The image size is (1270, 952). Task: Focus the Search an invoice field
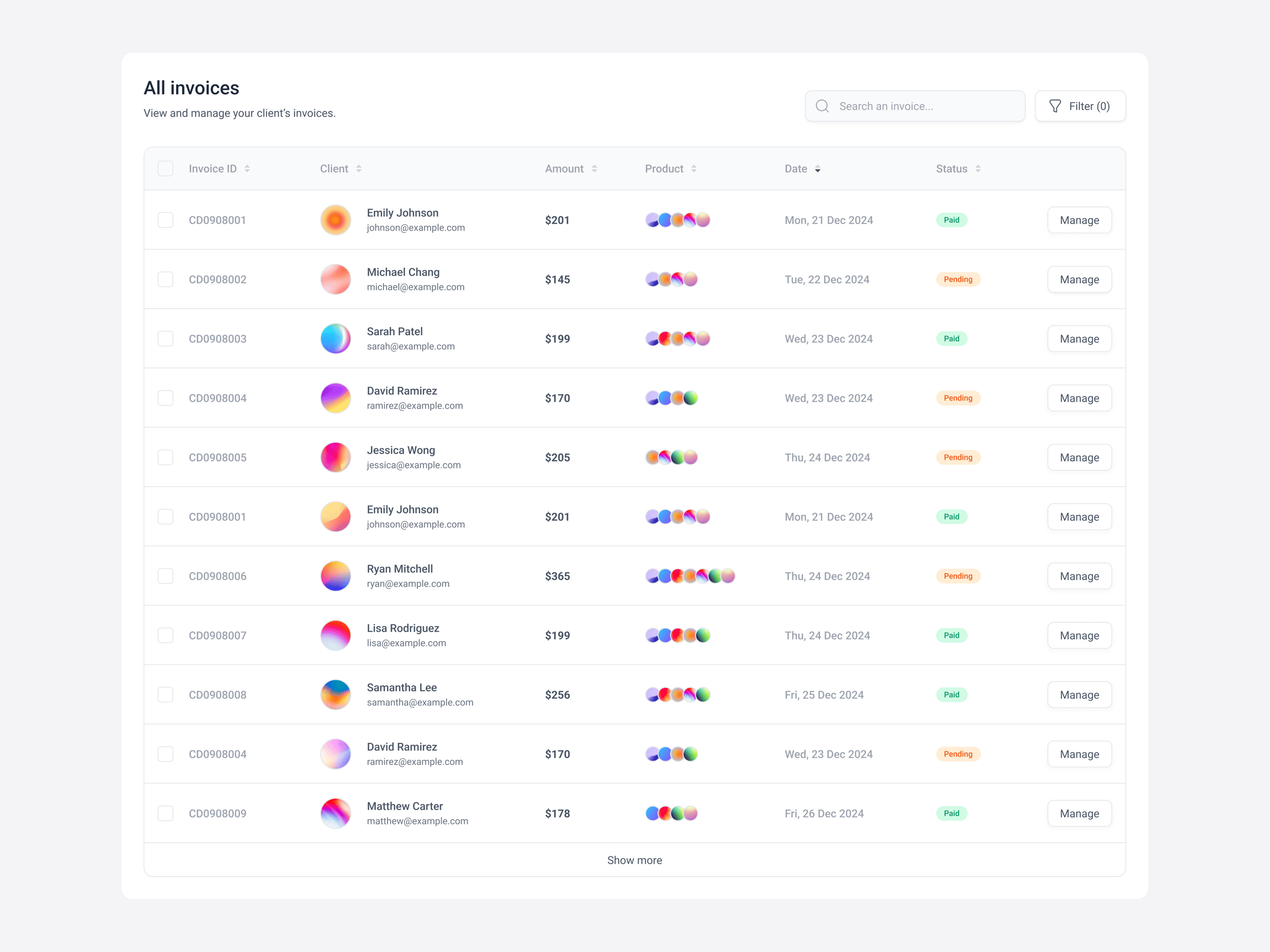pyautogui.click(x=924, y=106)
